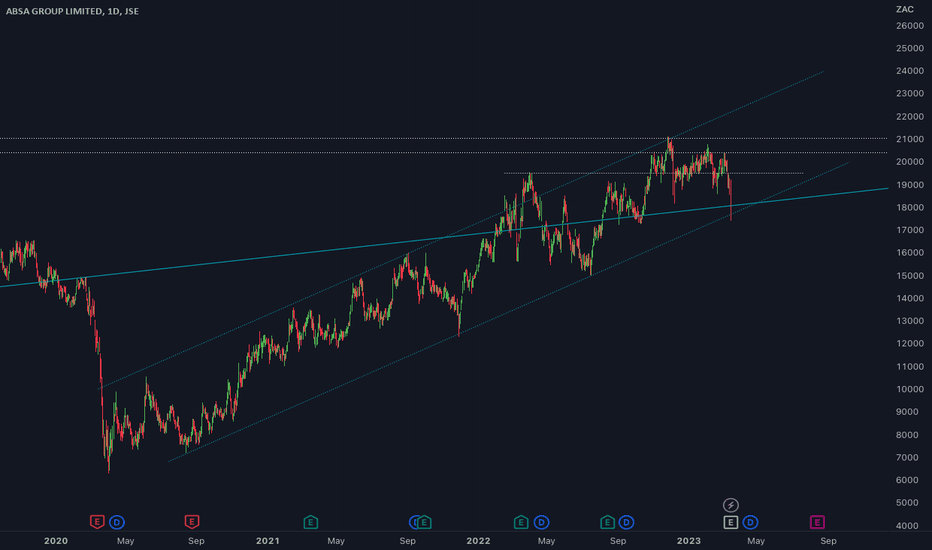Image resolution: width=932 pixels, height=550 pixels.
Task: Open red E earnings marker beside Sep 2020
Action: pyautogui.click(x=191, y=523)
